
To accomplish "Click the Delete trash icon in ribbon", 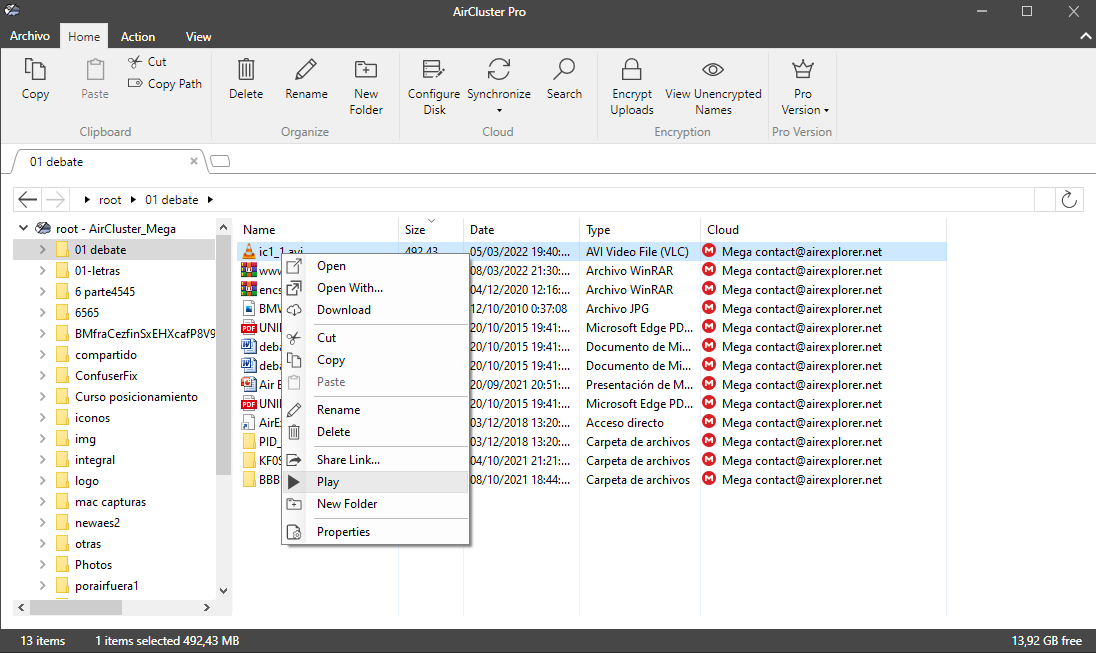I will pos(246,70).
